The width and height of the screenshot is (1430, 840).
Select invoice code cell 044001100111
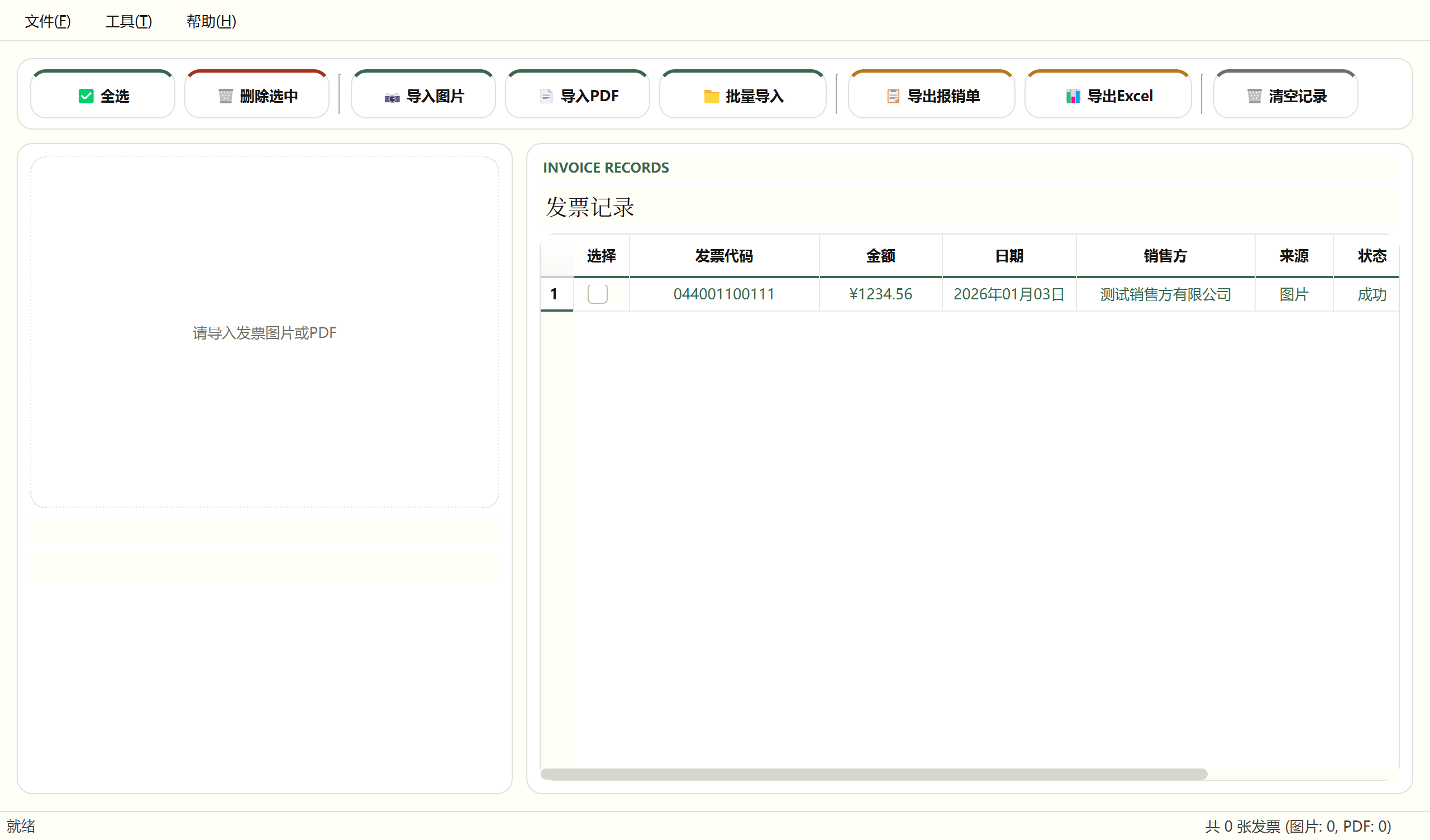pyautogui.click(x=724, y=294)
